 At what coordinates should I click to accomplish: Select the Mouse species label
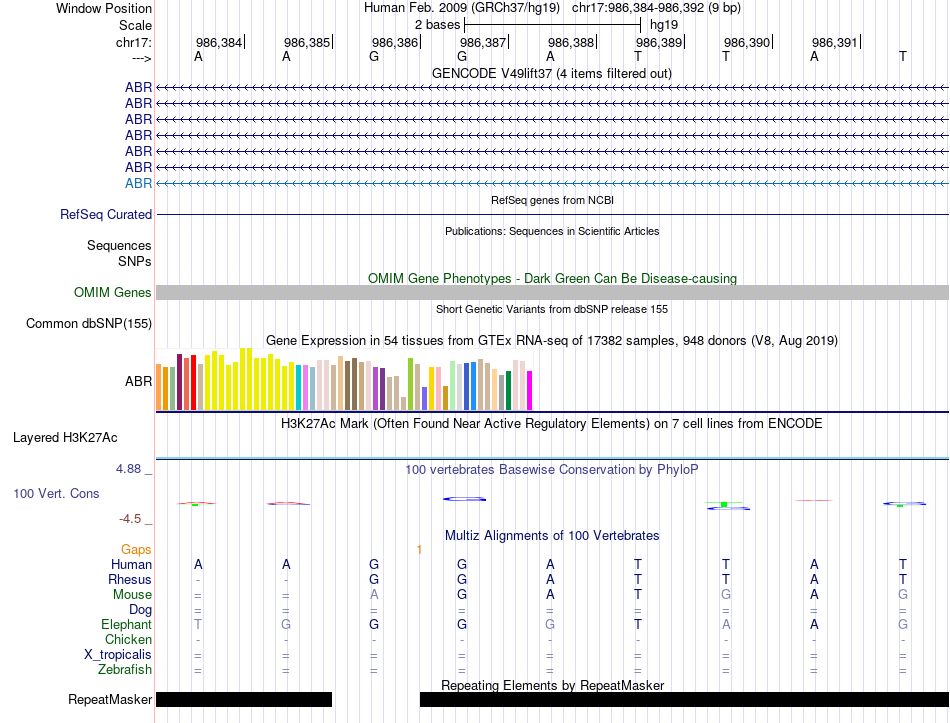(x=132, y=595)
